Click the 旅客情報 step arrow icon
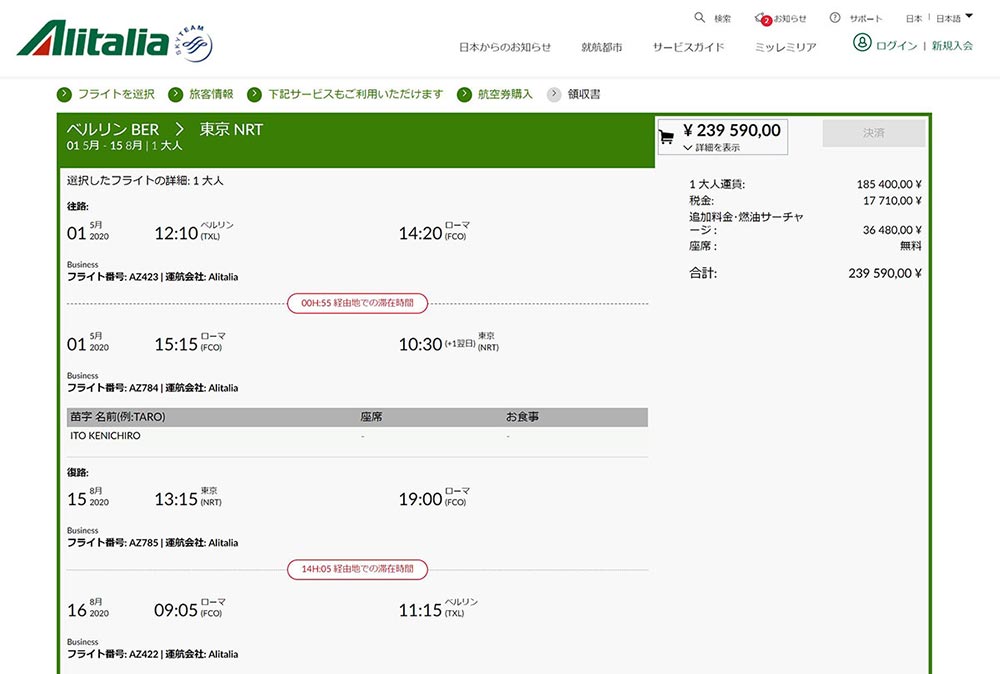 [x=175, y=94]
